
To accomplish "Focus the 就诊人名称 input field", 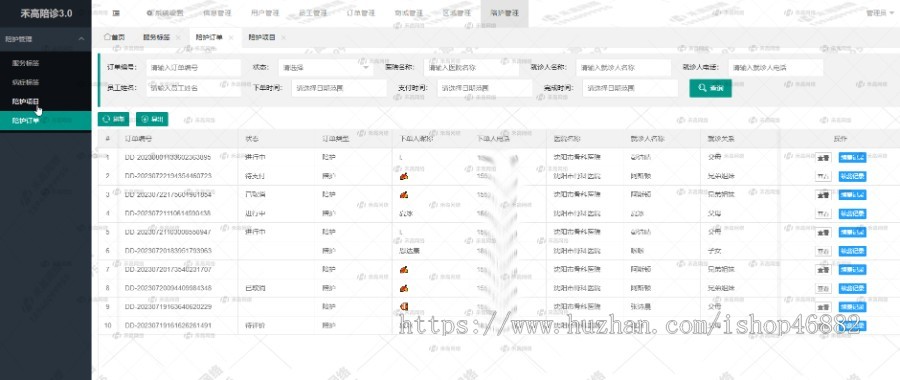I will [623, 67].
